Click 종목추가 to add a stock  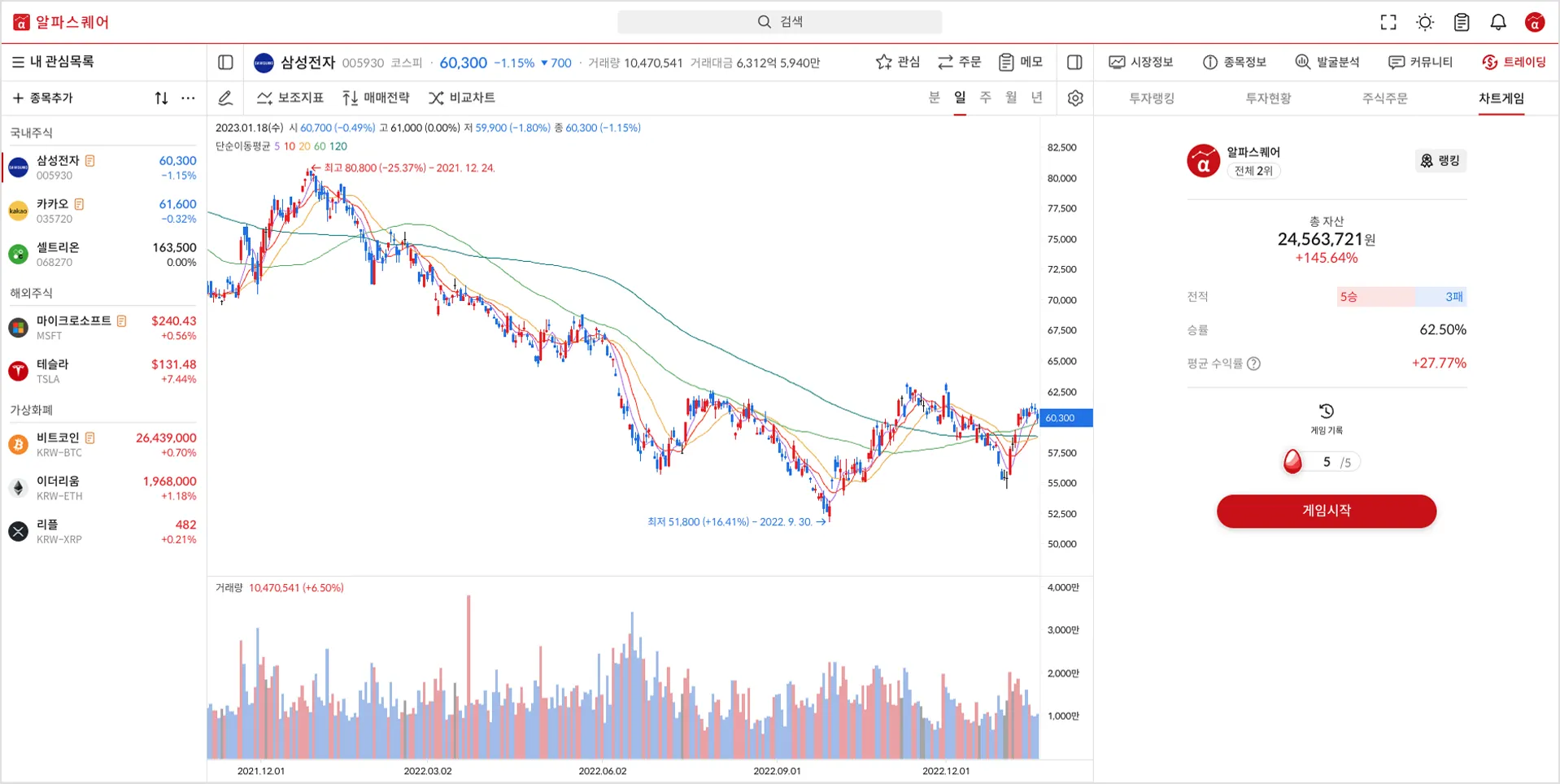point(43,98)
